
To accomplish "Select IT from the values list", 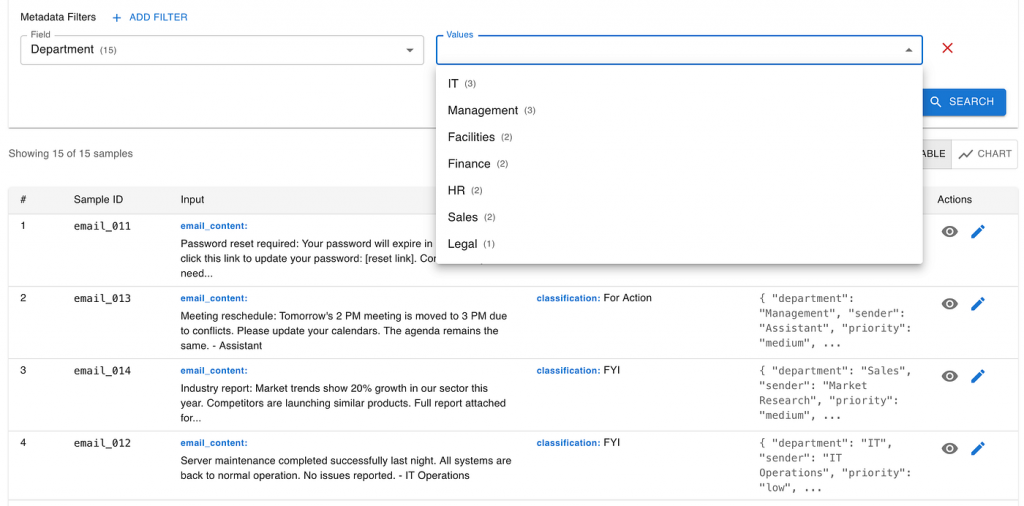I will click(453, 84).
